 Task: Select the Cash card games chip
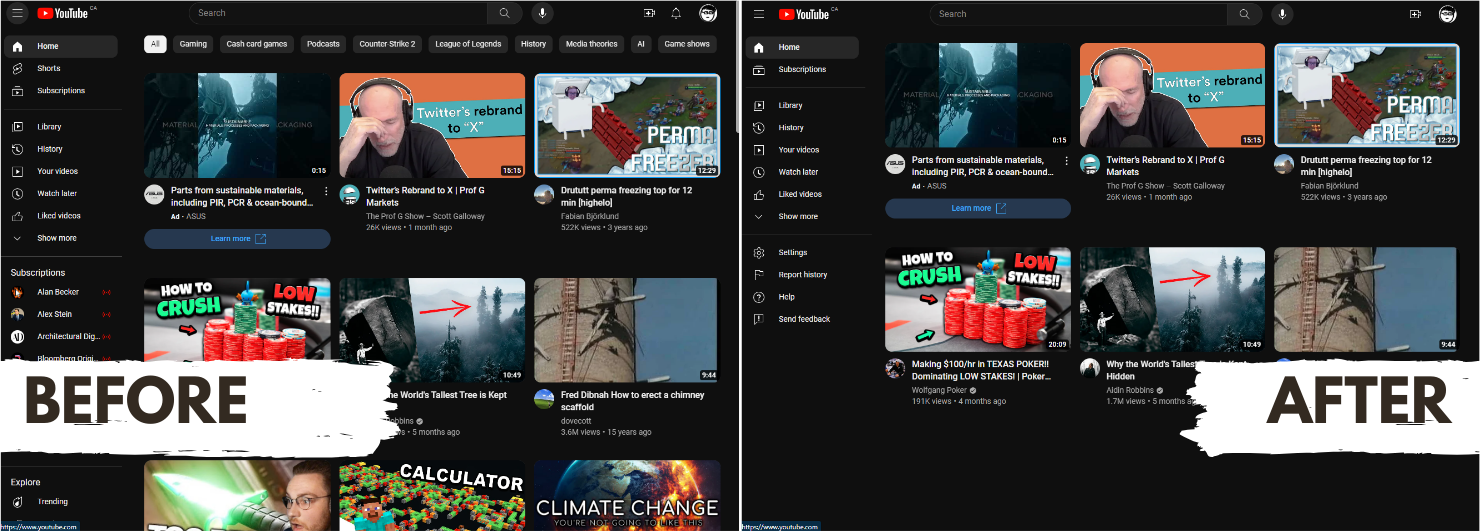pos(257,44)
